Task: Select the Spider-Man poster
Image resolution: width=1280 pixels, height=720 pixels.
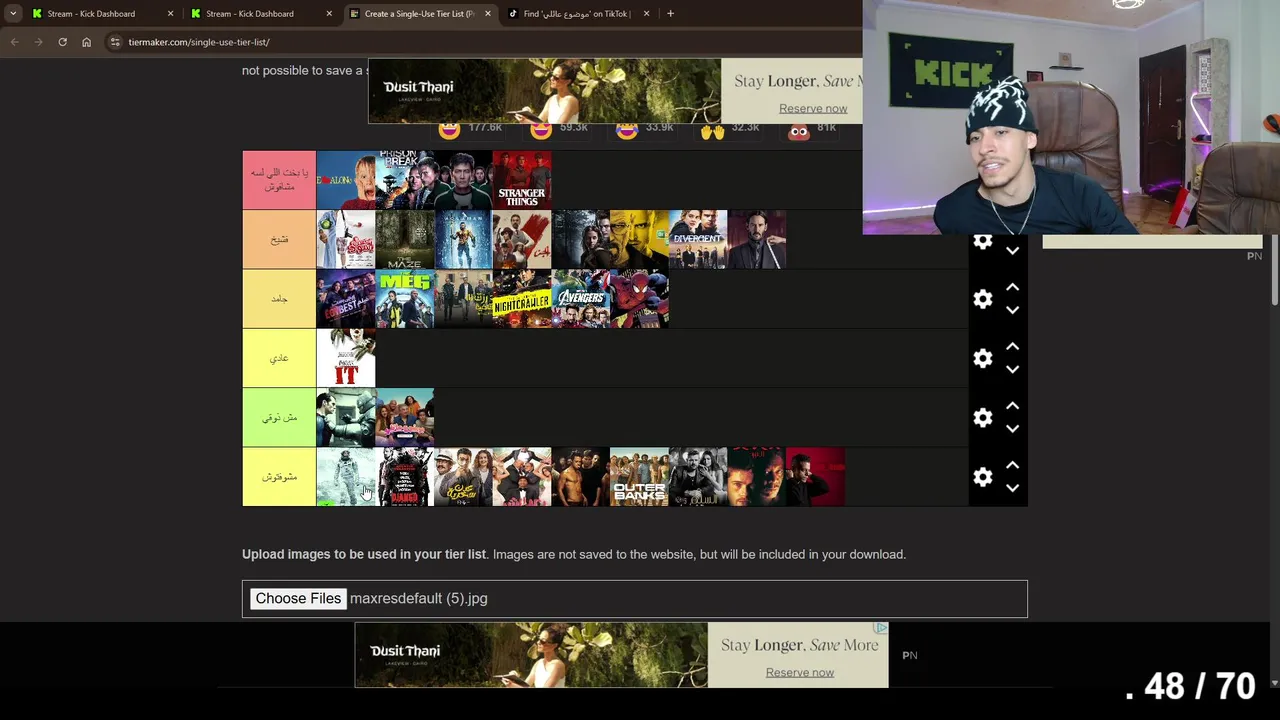Action: [639, 299]
